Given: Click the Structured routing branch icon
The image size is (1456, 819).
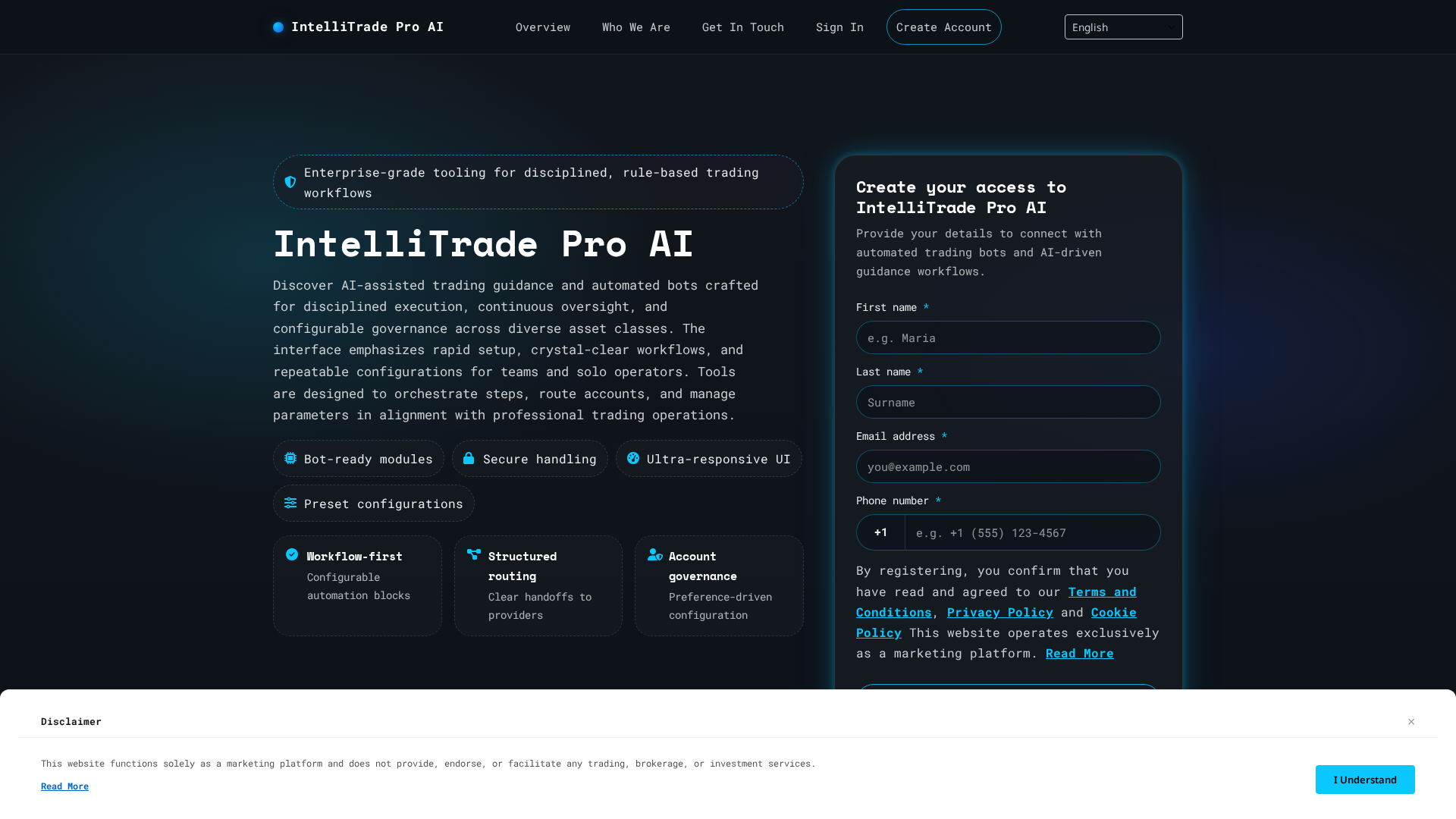Looking at the screenshot, I should click(x=472, y=554).
